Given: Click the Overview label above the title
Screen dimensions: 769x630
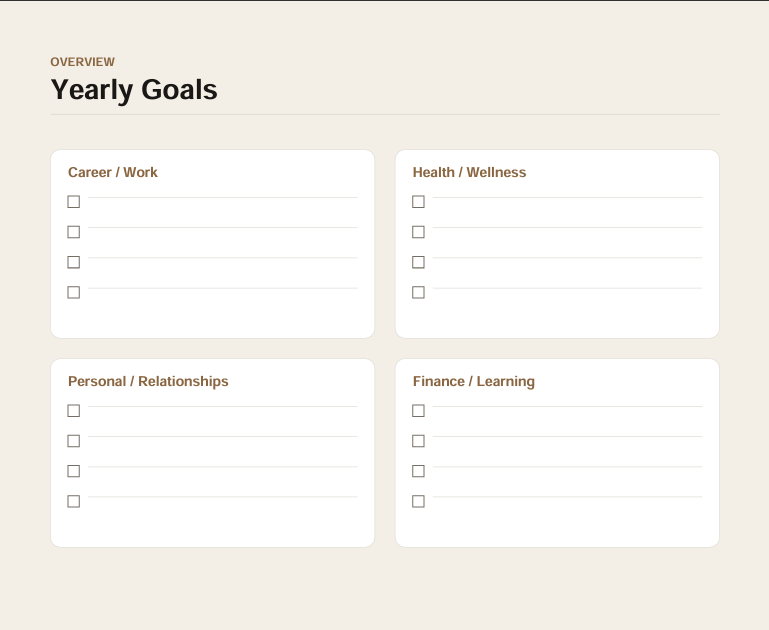Looking at the screenshot, I should point(82,62).
